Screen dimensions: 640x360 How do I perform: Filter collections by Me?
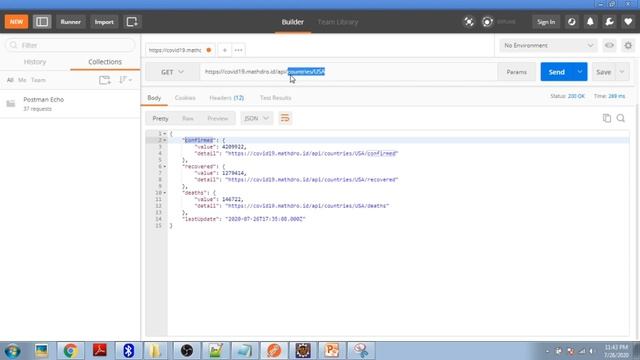tap(22, 80)
